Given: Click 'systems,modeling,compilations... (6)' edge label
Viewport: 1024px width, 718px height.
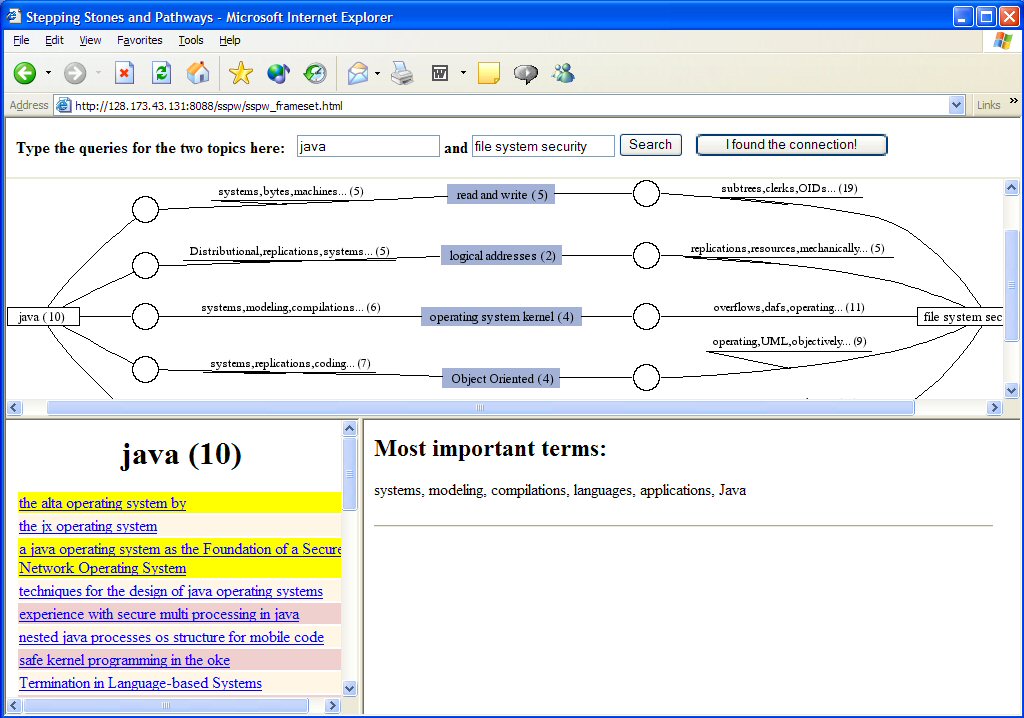Looking at the screenshot, I should (x=291, y=307).
